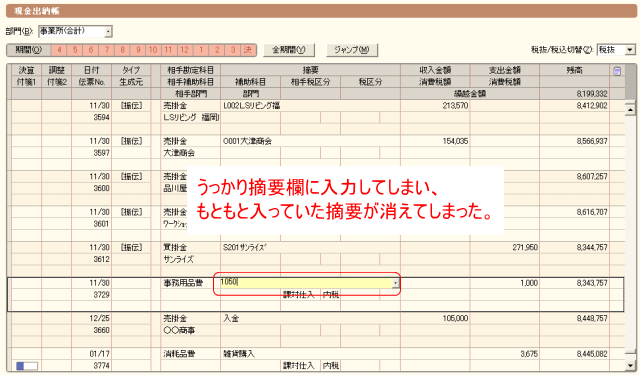This screenshot has width=640, height=375.
Task: Select the 決 period tab
Action: tap(248, 50)
